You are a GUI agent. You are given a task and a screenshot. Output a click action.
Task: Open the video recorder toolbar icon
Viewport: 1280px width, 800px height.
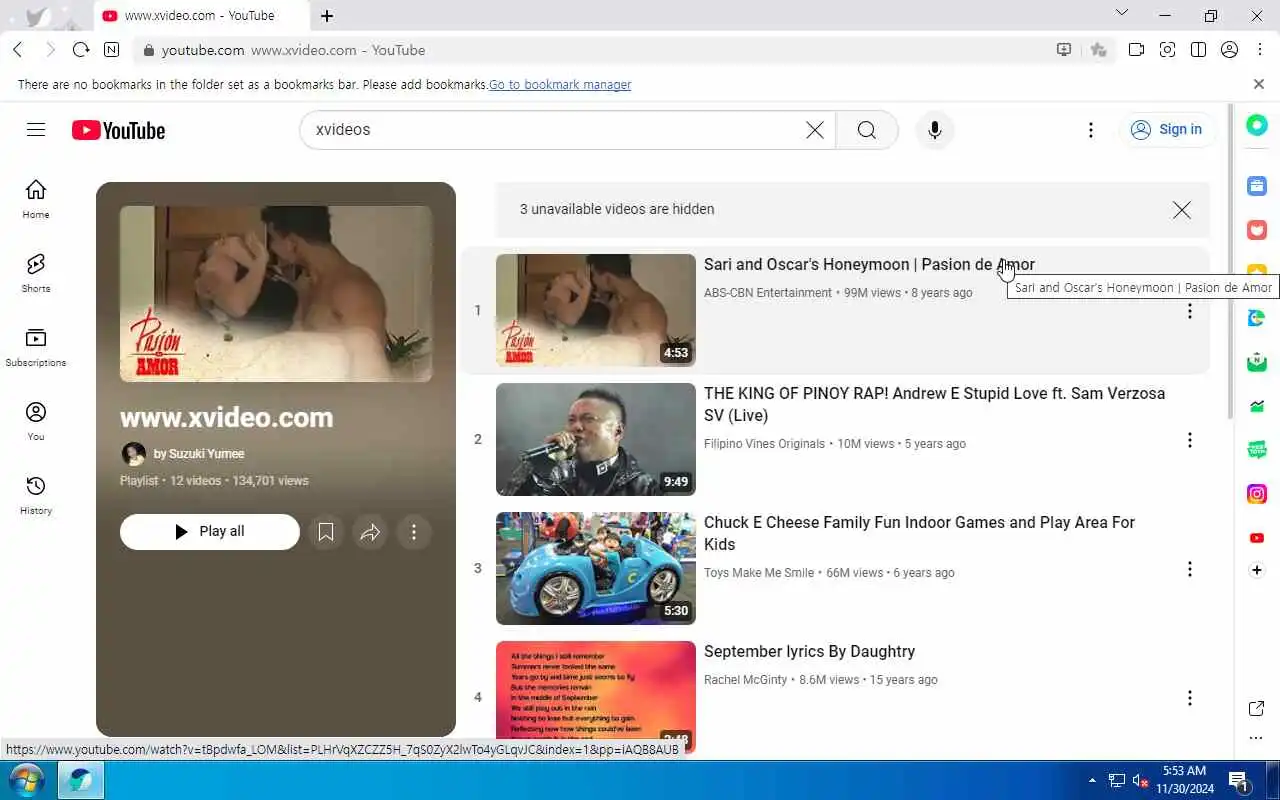(x=1136, y=50)
